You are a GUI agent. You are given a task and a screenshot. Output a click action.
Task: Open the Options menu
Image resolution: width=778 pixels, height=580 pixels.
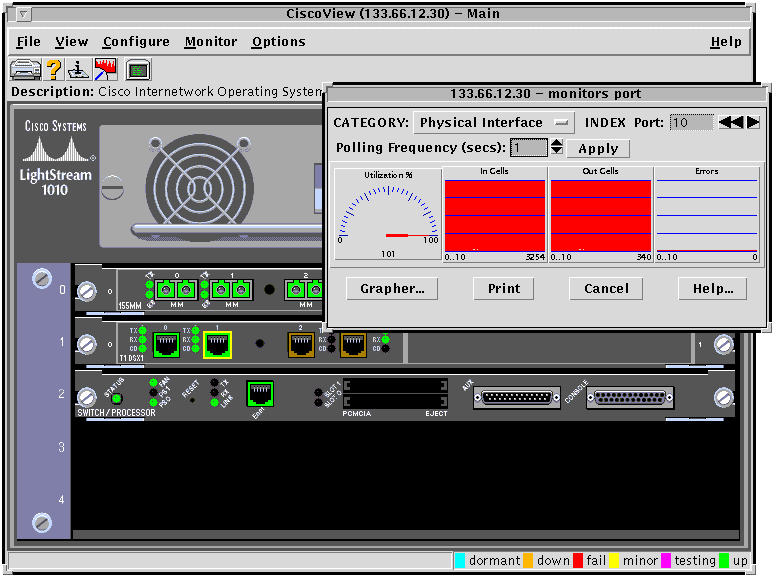[278, 42]
